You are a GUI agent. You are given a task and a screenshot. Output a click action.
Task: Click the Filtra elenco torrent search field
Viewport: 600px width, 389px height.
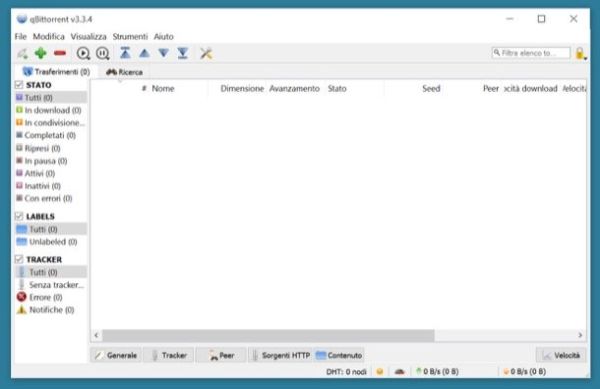click(531, 53)
